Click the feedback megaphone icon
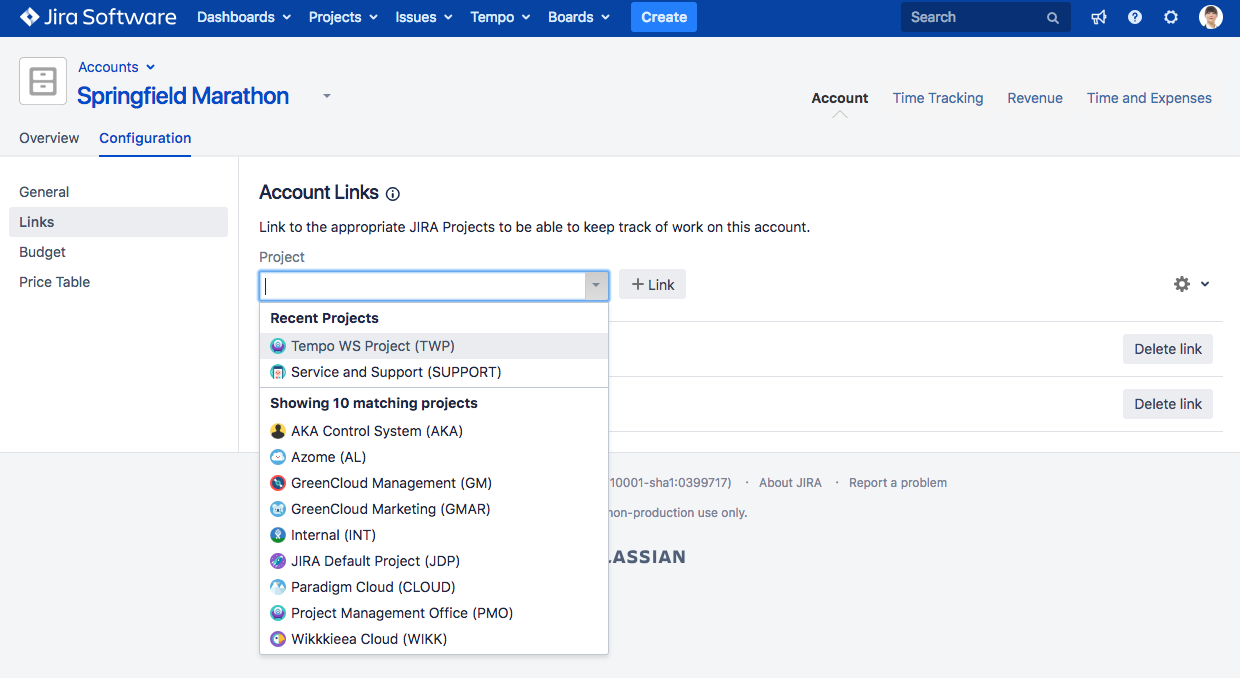 click(x=1099, y=17)
